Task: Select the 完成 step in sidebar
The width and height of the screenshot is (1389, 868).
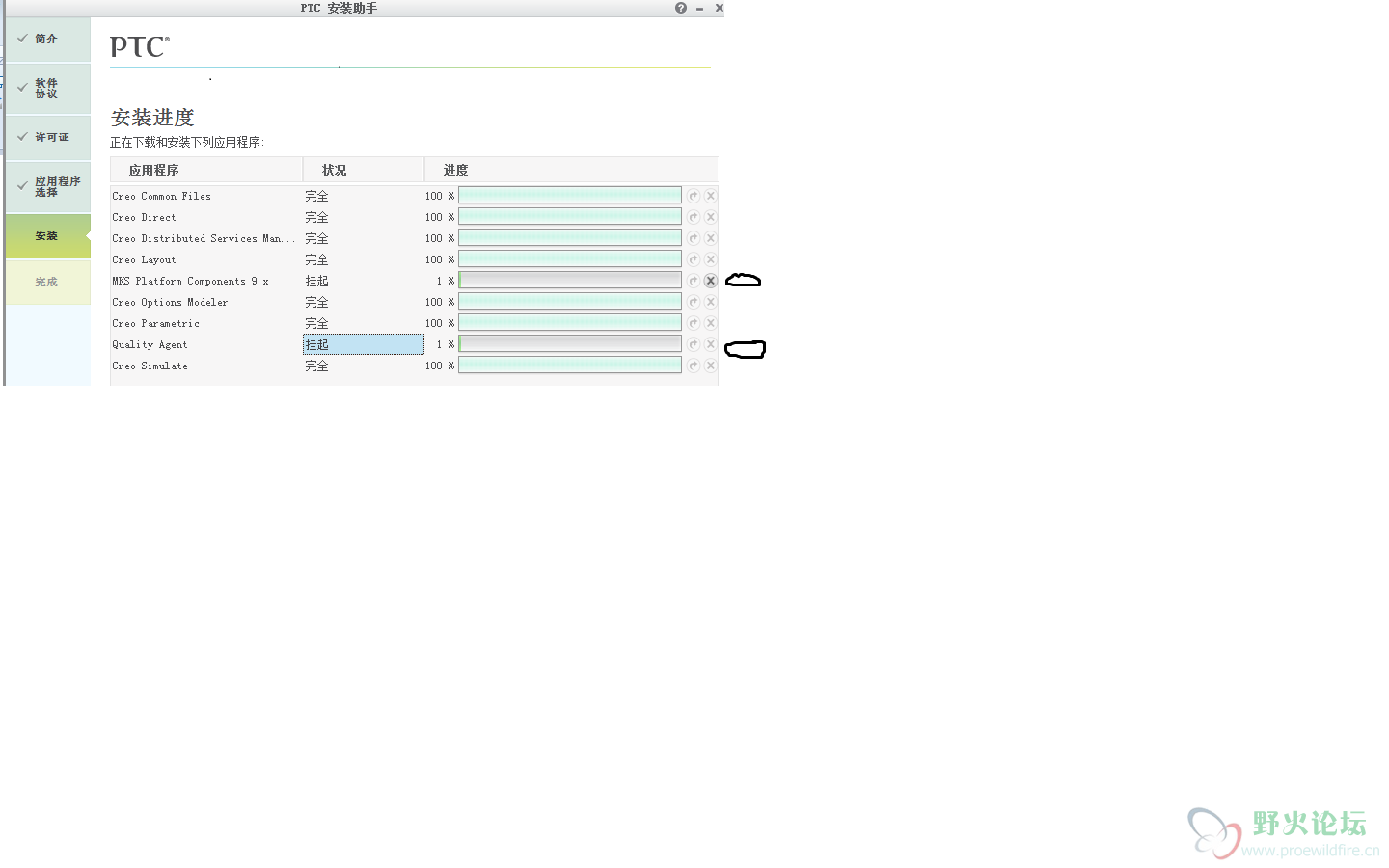Action: pyautogui.click(x=48, y=282)
